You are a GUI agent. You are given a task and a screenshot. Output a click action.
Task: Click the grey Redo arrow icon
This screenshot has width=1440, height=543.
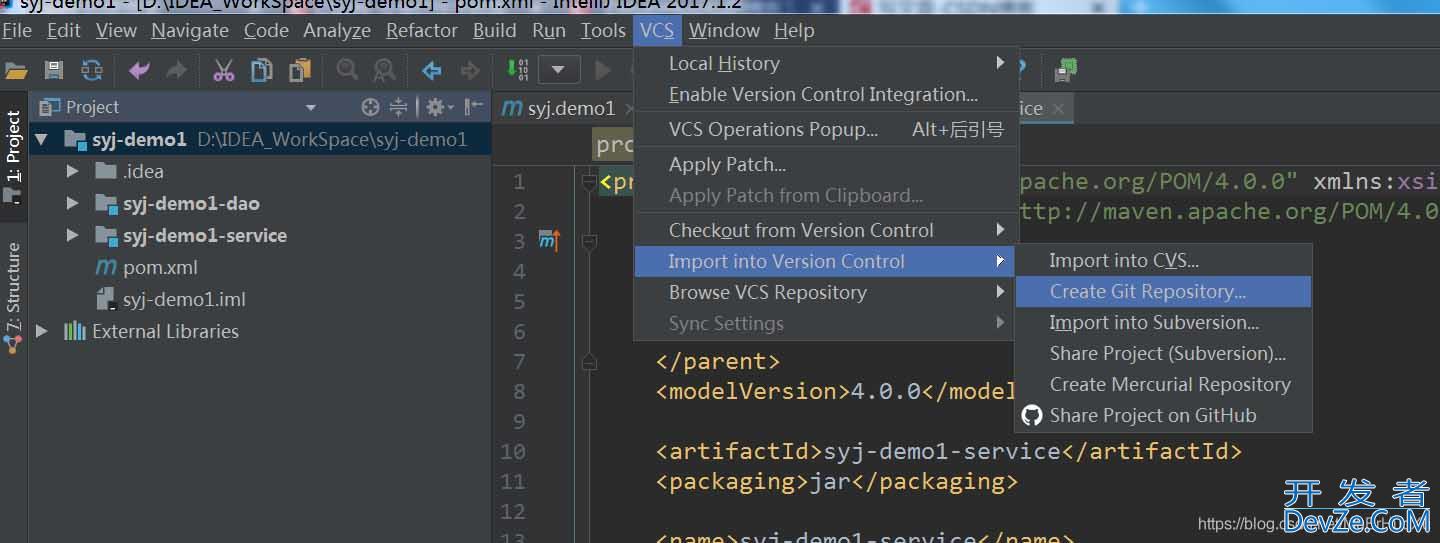pos(176,70)
